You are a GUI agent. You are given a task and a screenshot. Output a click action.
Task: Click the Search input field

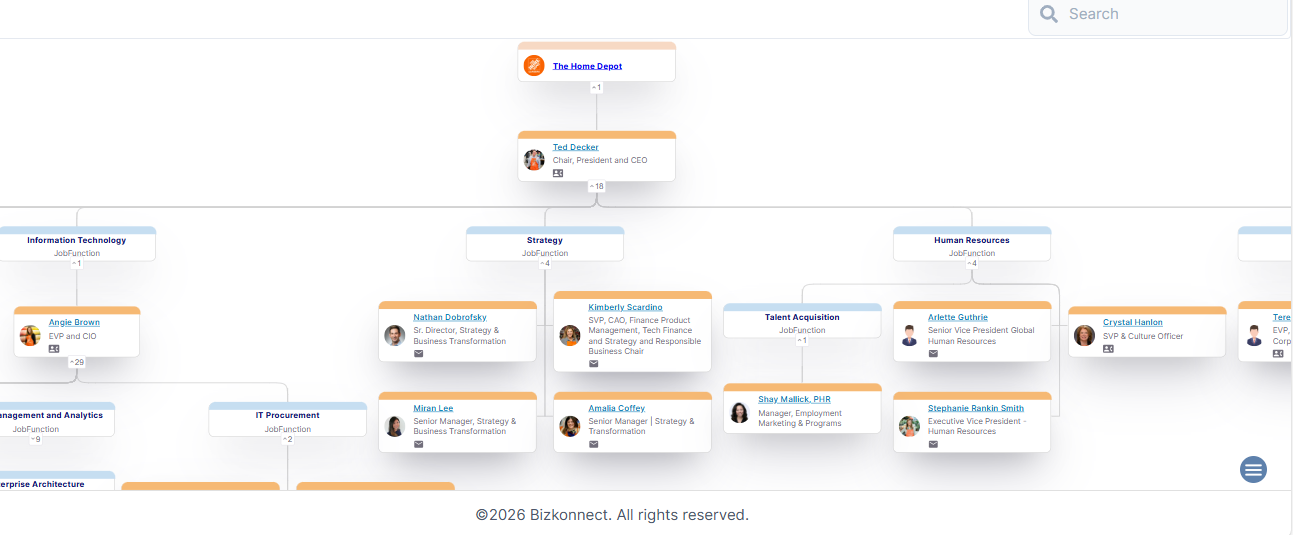[1158, 14]
